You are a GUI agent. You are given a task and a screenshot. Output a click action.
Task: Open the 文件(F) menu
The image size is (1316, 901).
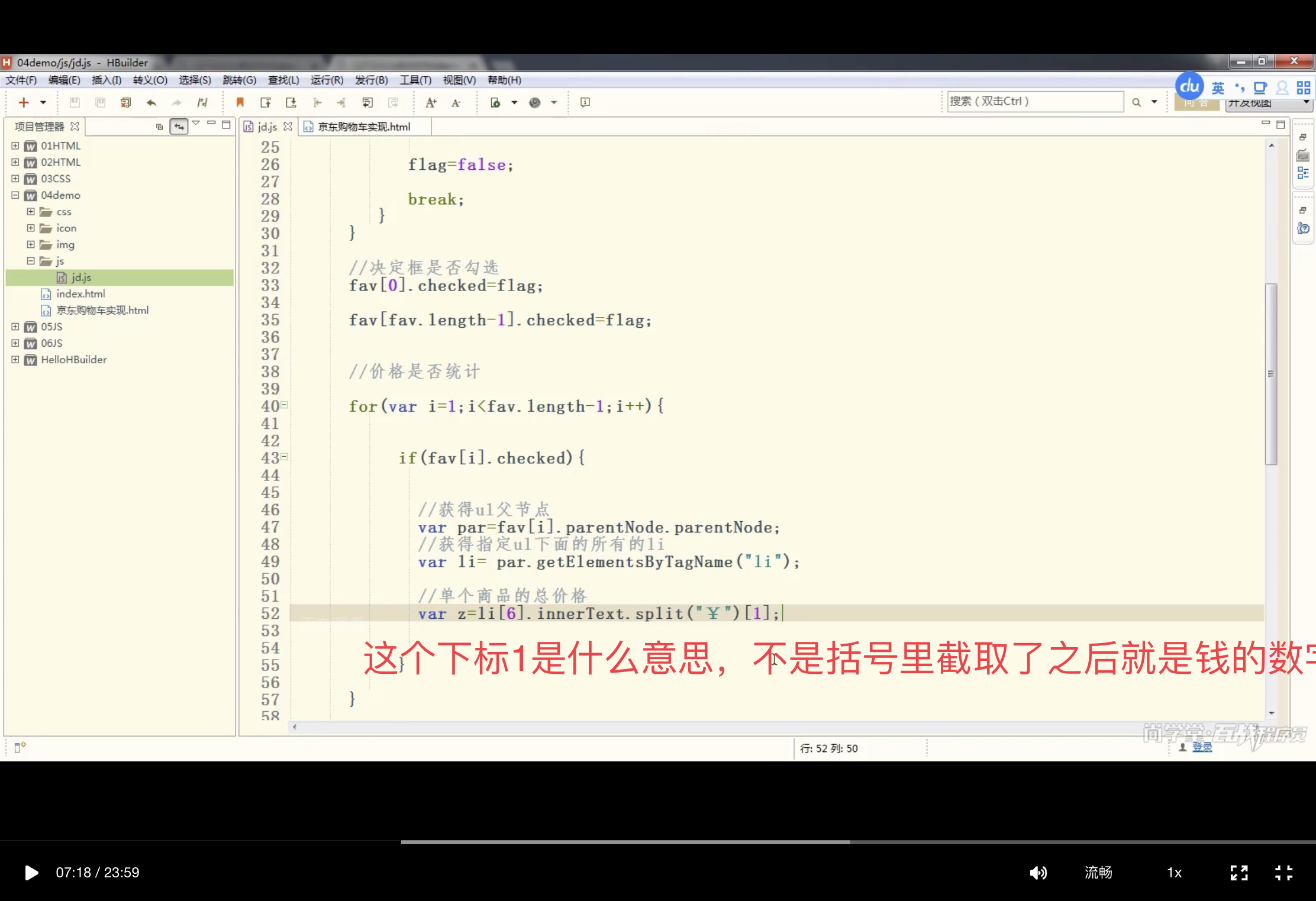(21, 80)
